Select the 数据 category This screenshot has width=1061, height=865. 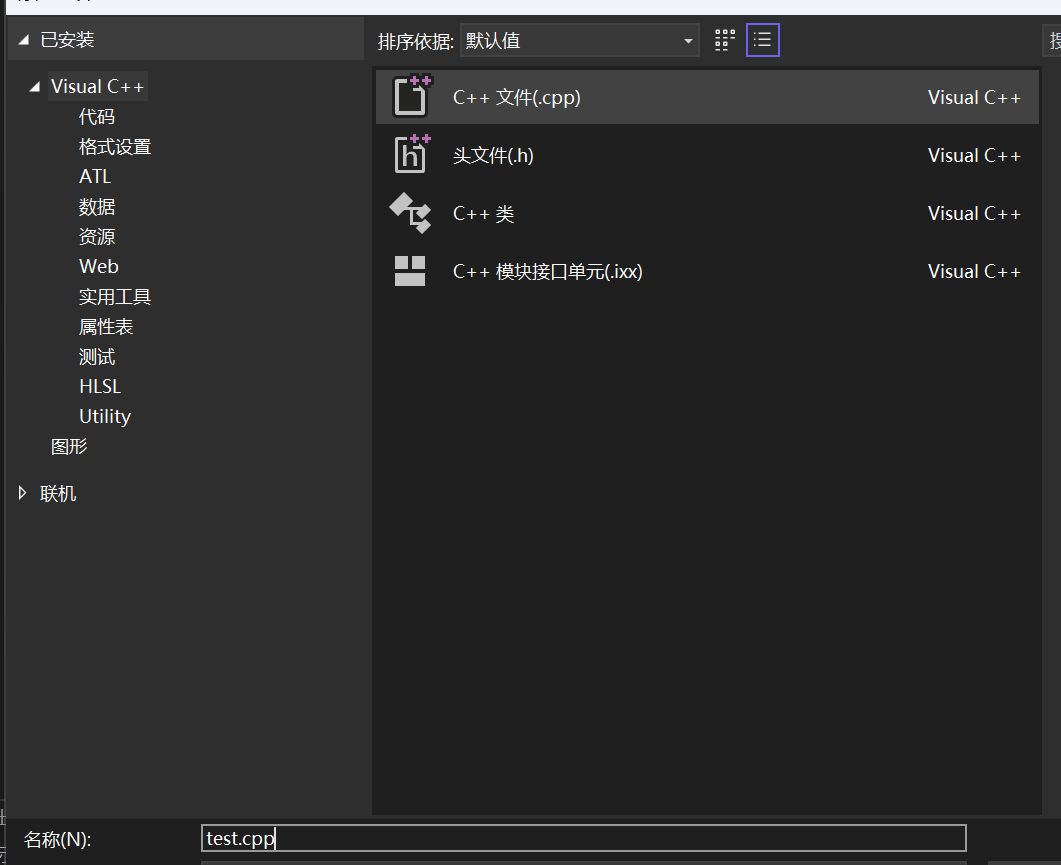[97, 206]
